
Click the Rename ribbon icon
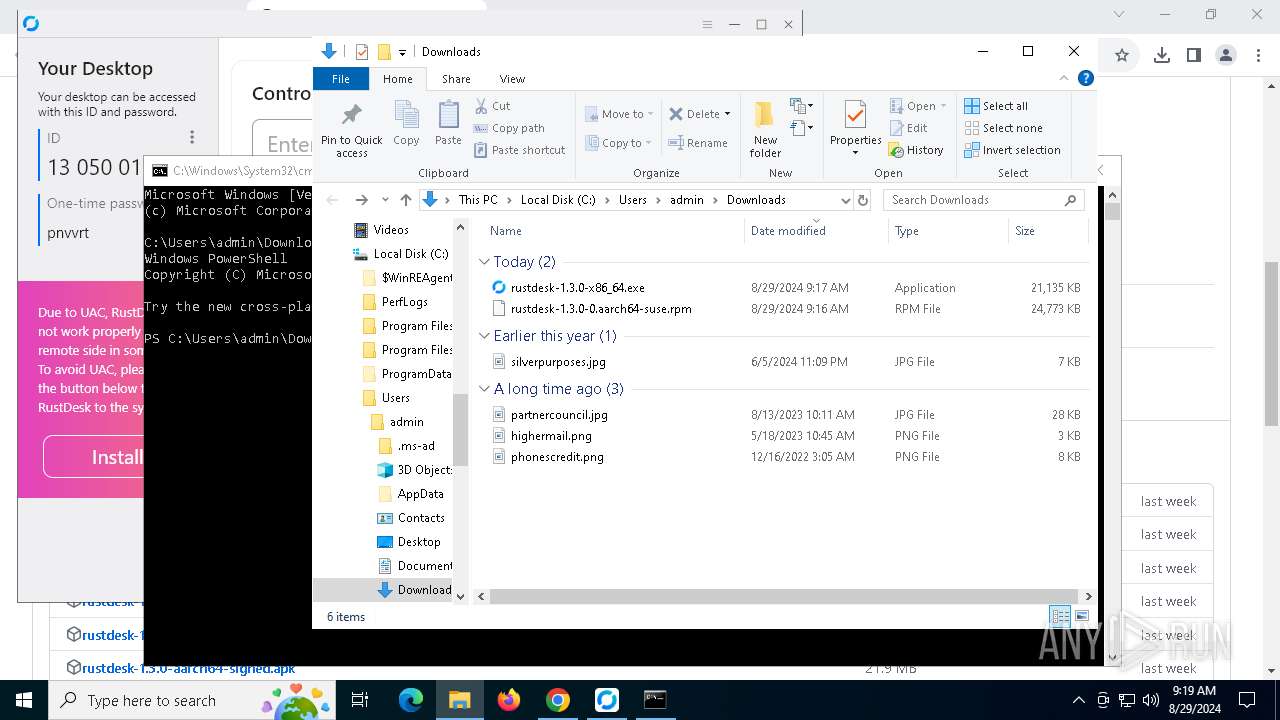coord(698,143)
